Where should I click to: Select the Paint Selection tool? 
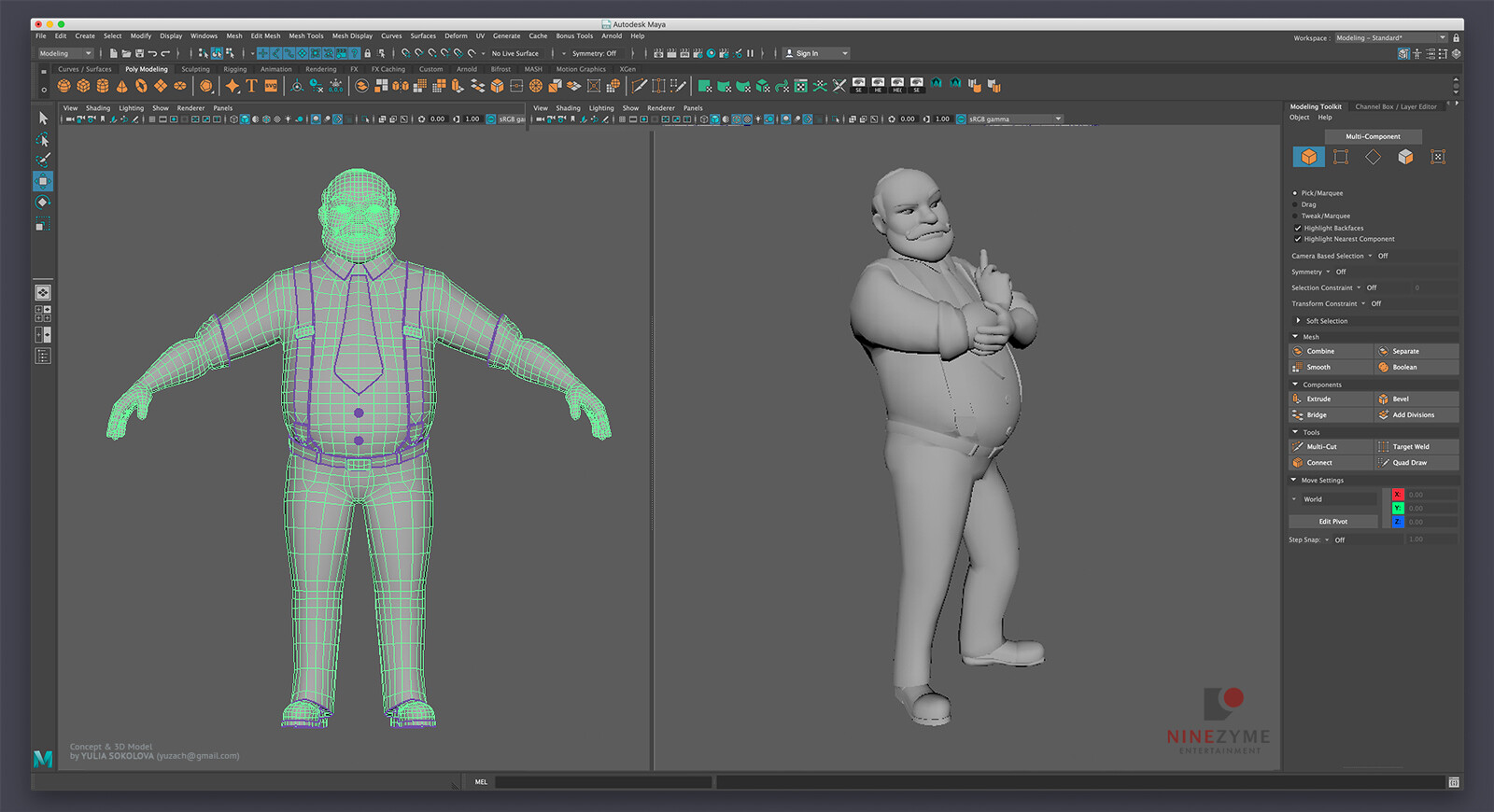pyautogui.click(x=43, y=160)
